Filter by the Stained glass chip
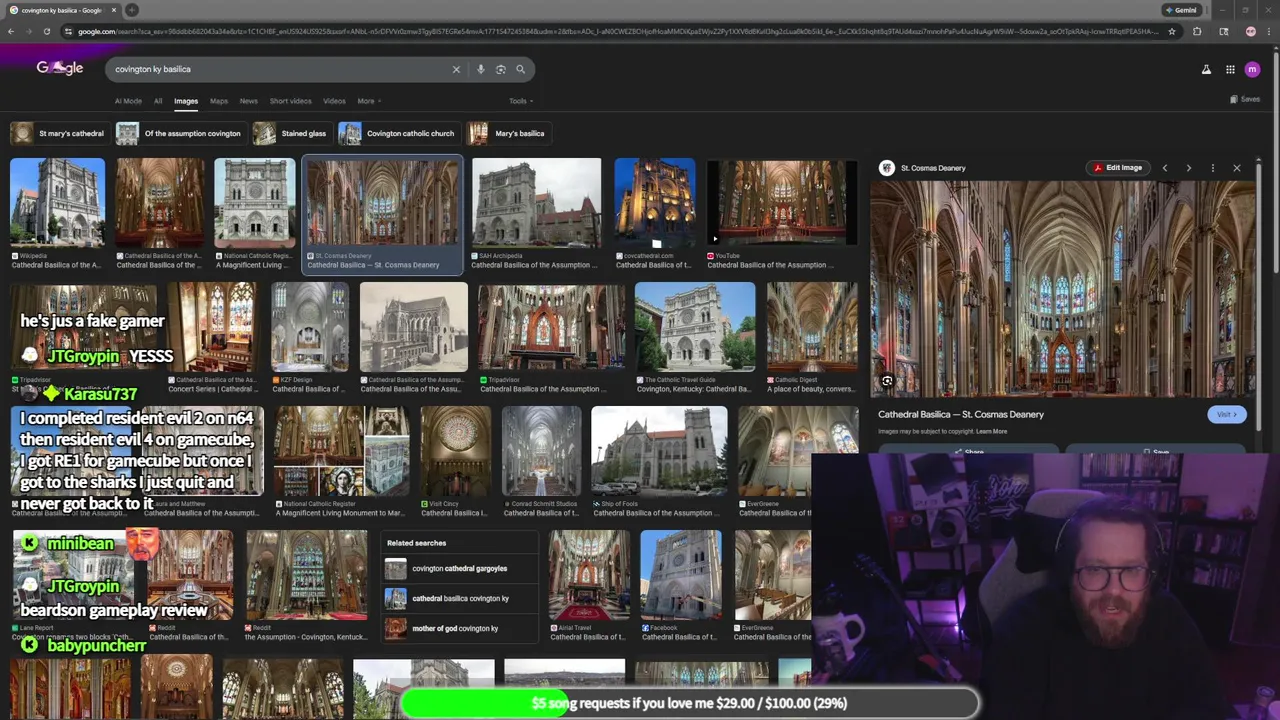 (291, 133)
